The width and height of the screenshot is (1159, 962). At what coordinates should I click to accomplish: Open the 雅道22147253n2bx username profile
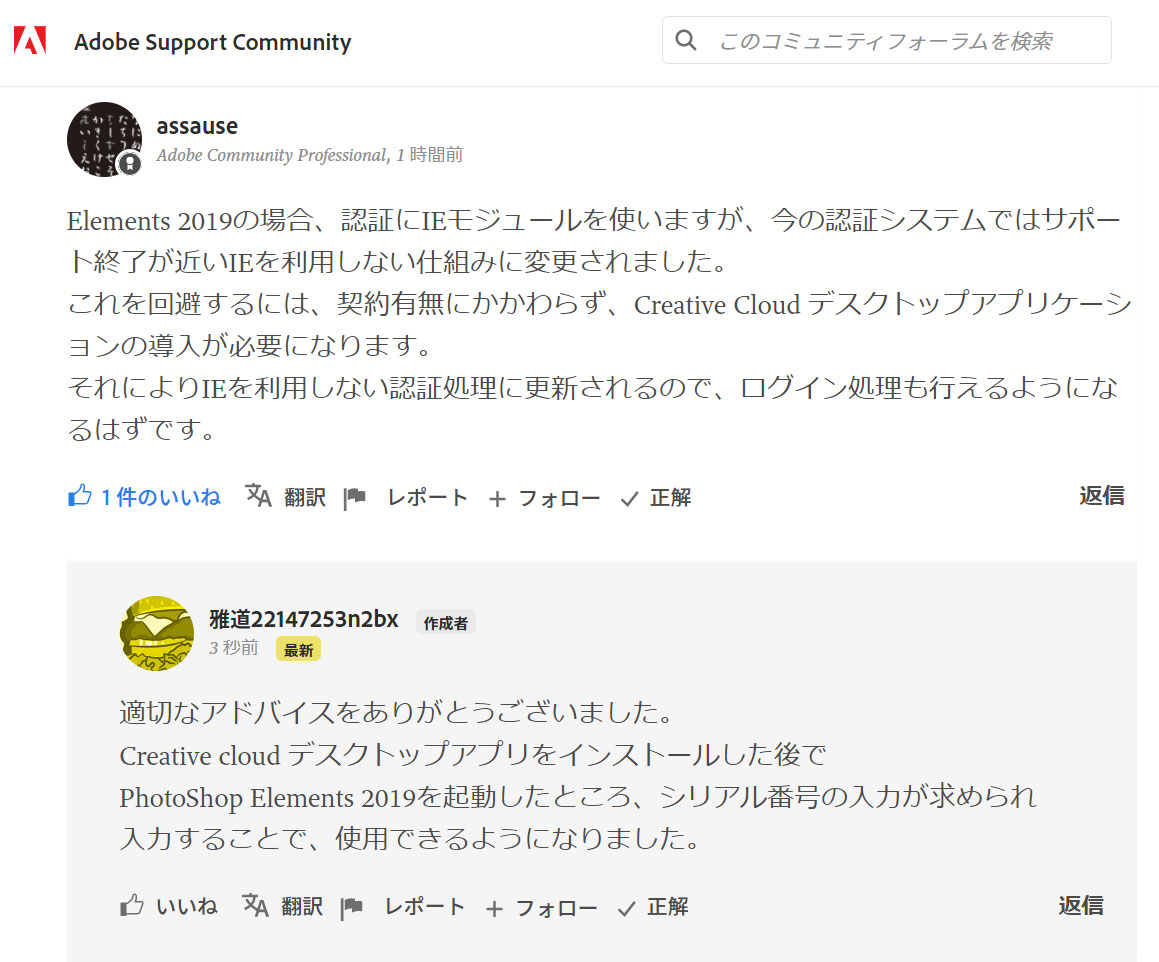click(304, 619)
